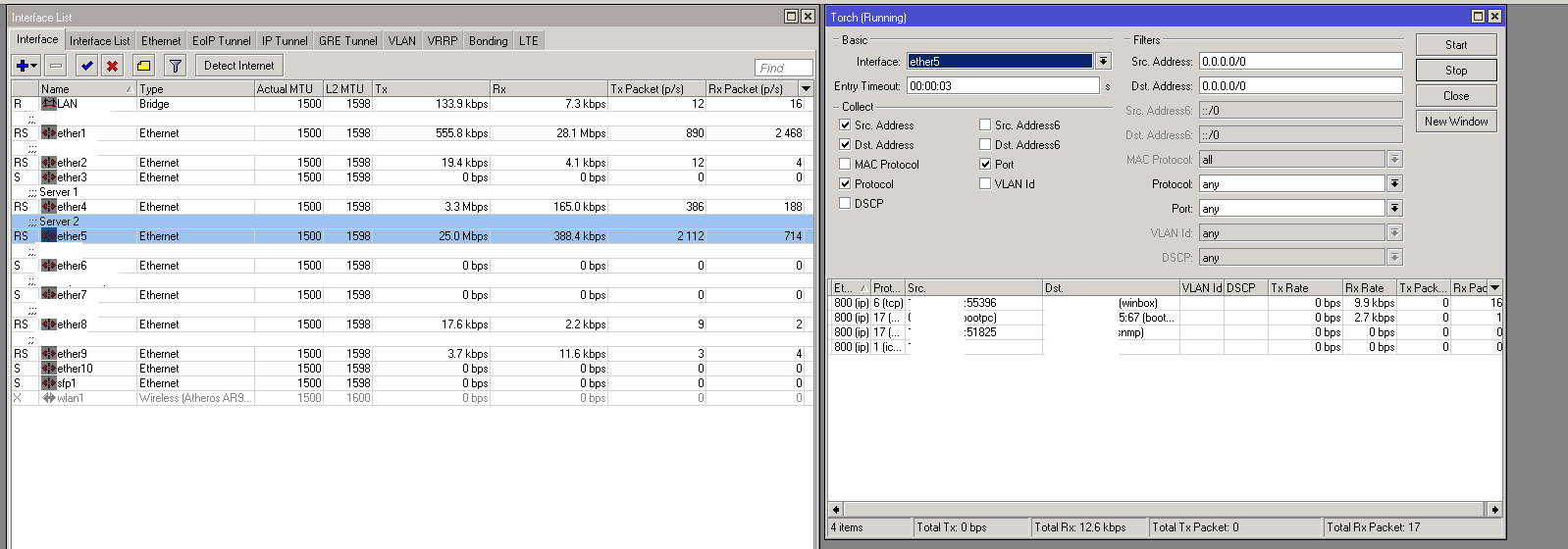
Task: Select the ether4 interface icon
Action: pos(49,207)
